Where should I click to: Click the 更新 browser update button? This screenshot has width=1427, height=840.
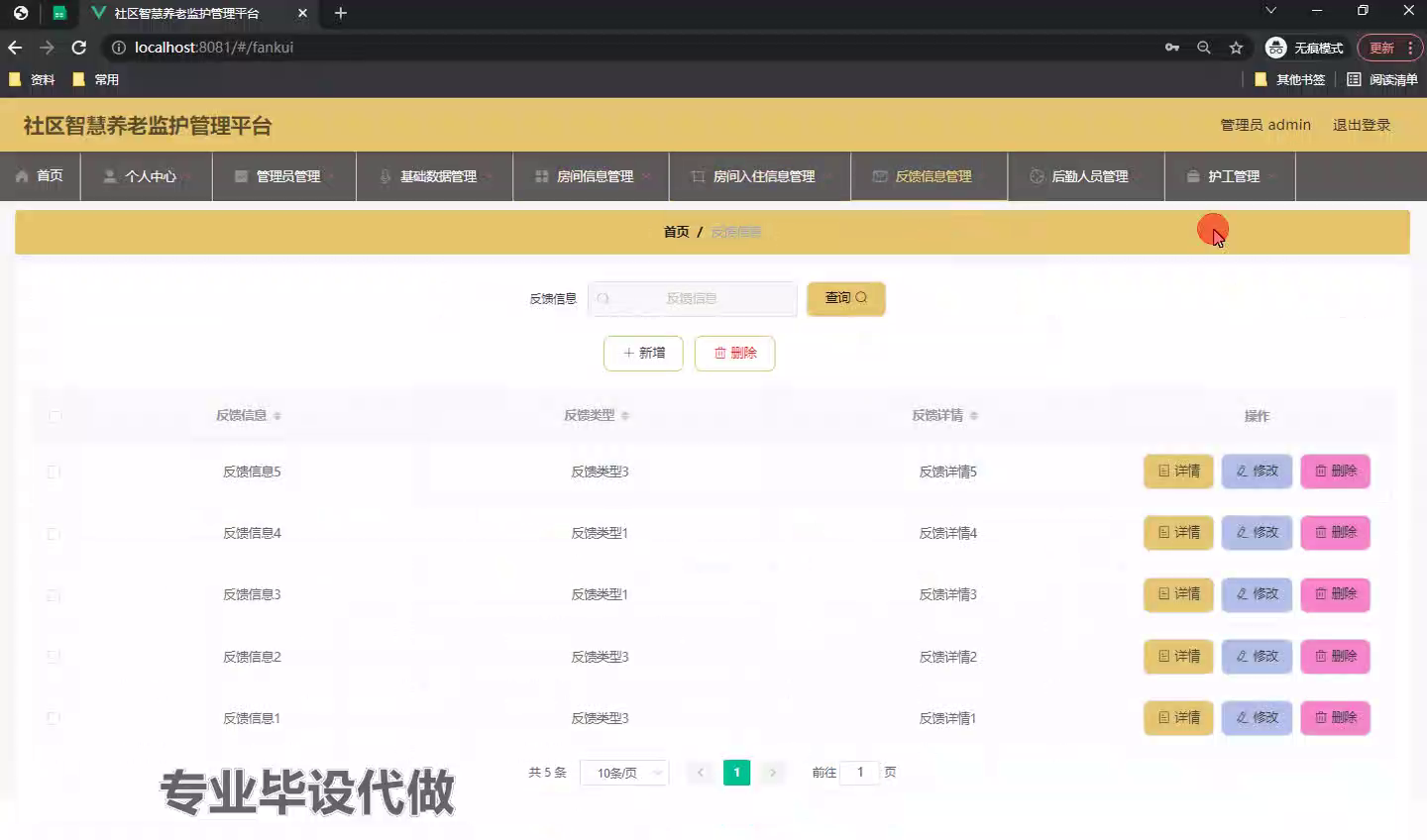pyautogui.click(x=1390, y=48)
